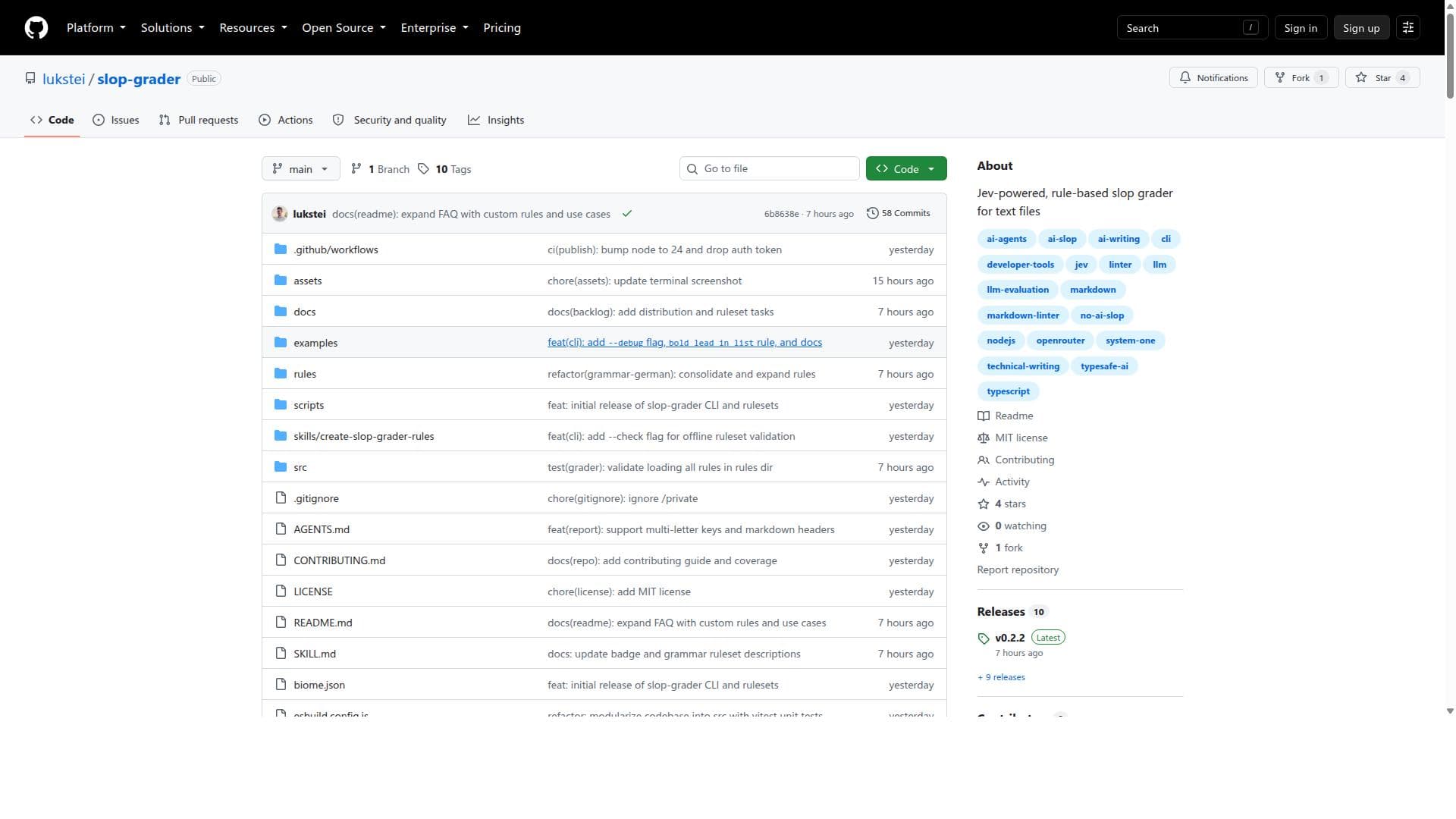
Task: Fork the slop-grader repository
Action: point(1301,78)
